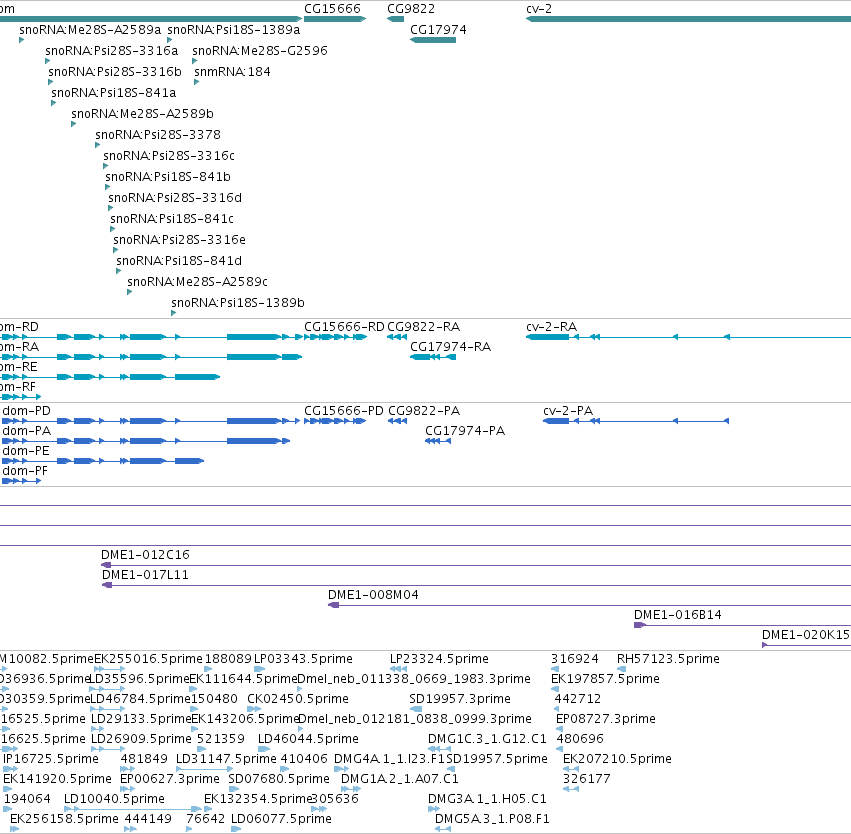
Task: Select the CG17974 gene bar
Action: click(x=433, y=40)
